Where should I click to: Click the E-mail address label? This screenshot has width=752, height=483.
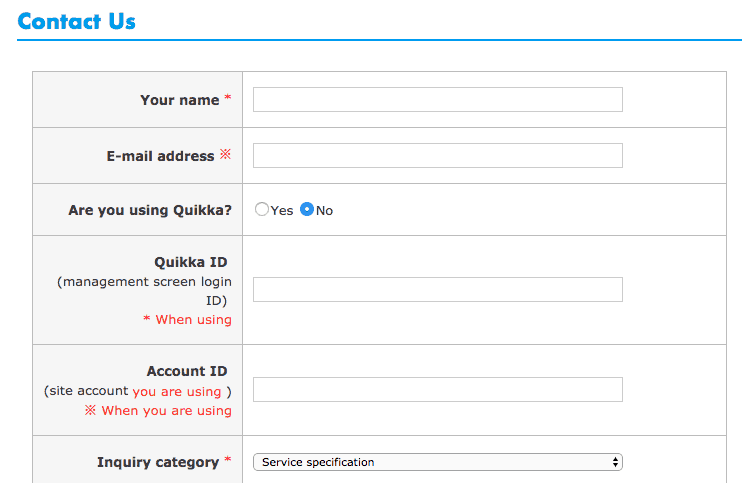pos(160,156)
